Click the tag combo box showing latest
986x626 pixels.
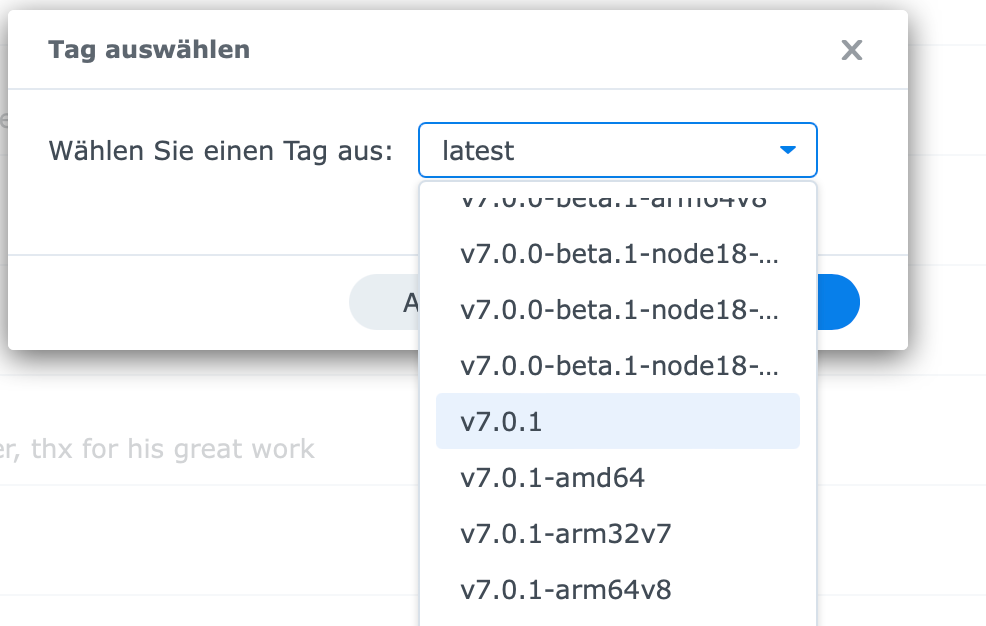point(600,150)
